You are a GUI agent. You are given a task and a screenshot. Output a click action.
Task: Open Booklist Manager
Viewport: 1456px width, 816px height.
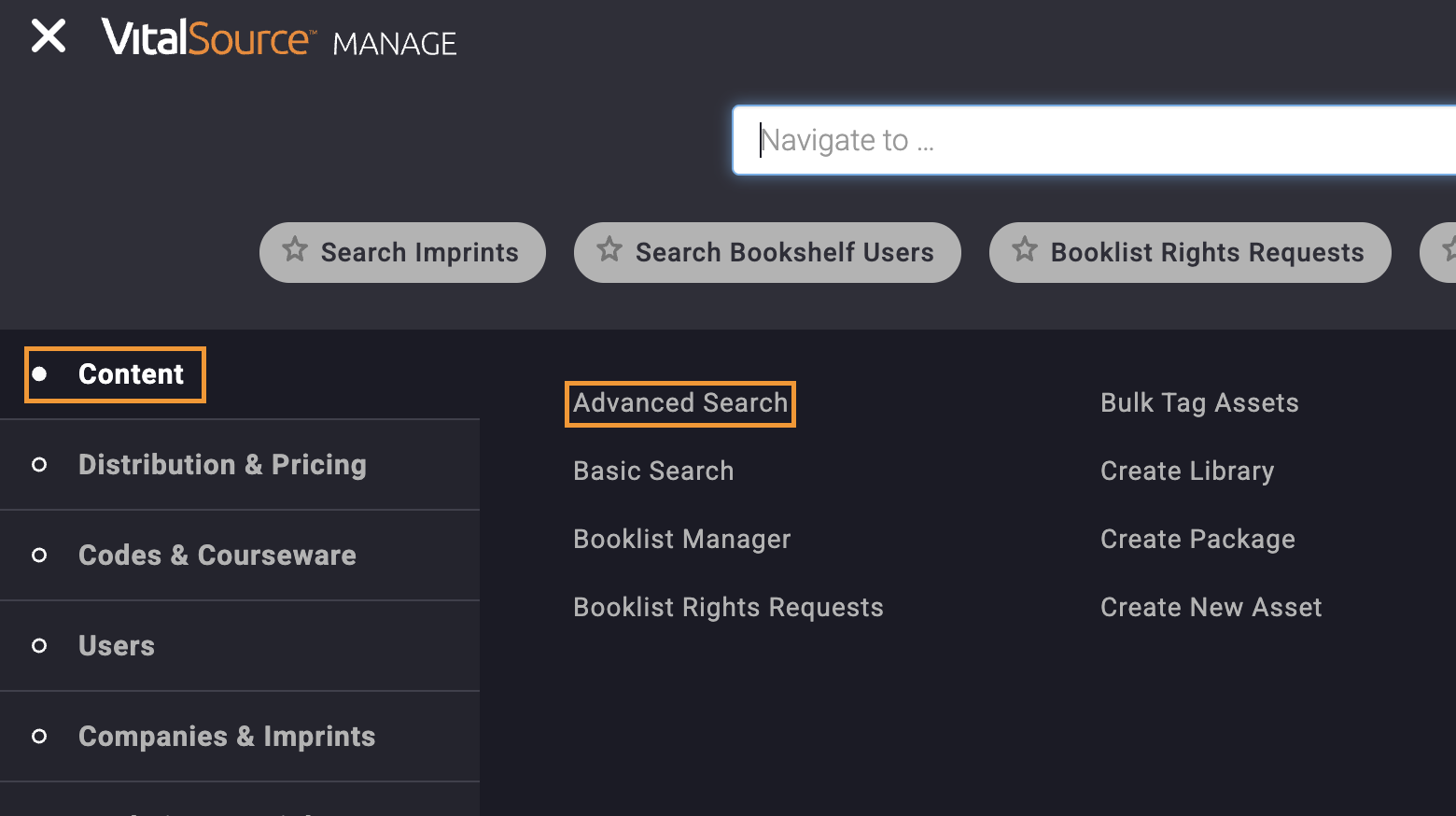click(x=681, y=539)
